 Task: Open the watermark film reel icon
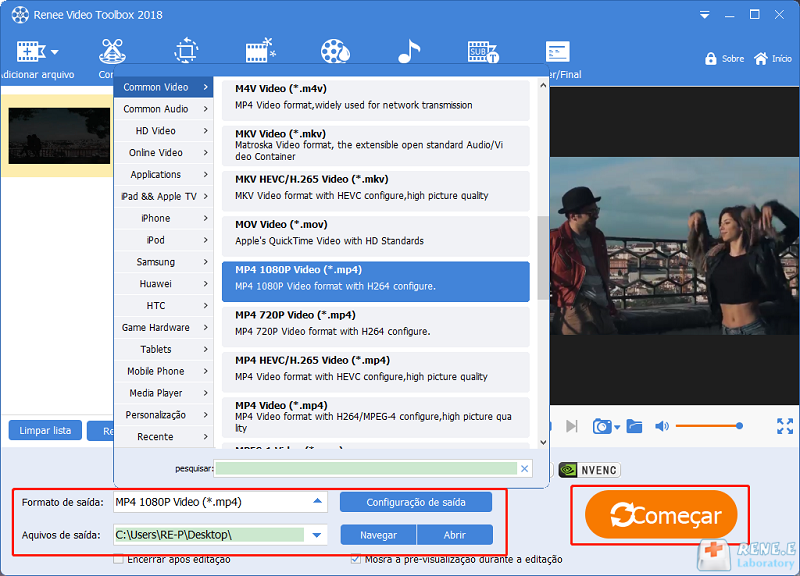(x=335, y=51)
